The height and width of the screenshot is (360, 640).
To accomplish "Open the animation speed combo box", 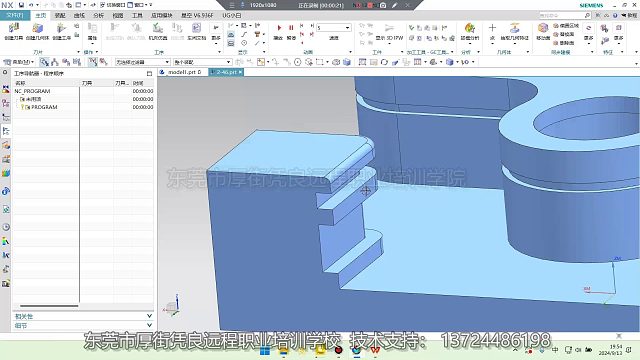I will pyautogui.click(x=333, y=27).
